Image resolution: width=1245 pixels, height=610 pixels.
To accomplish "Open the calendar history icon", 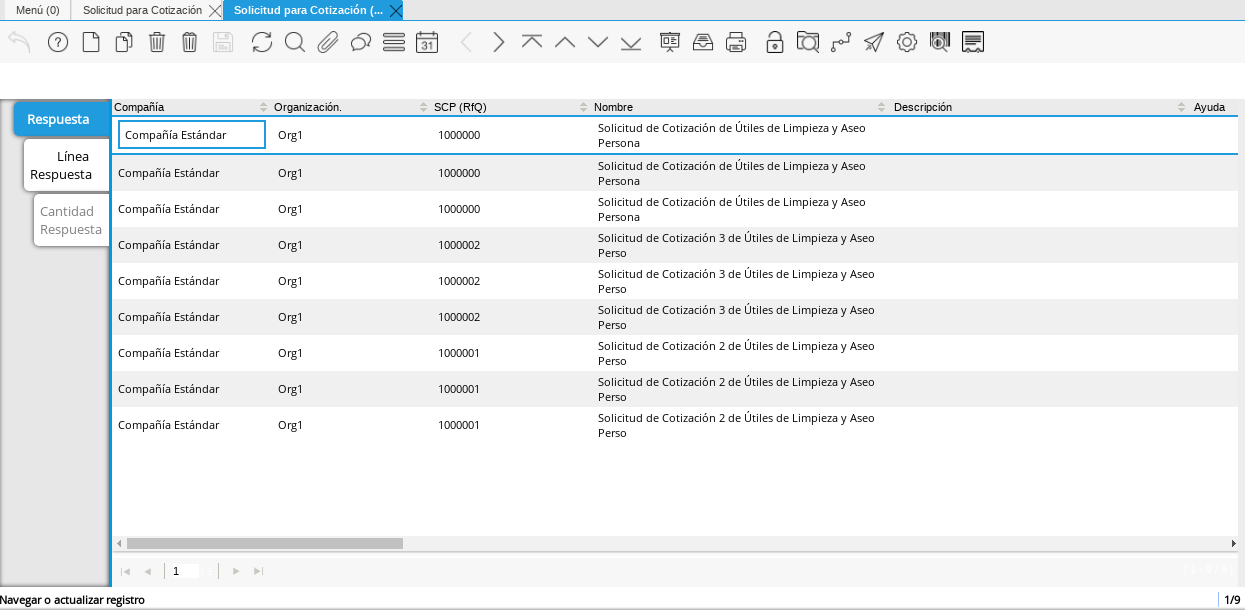I will tap(427, 42).
